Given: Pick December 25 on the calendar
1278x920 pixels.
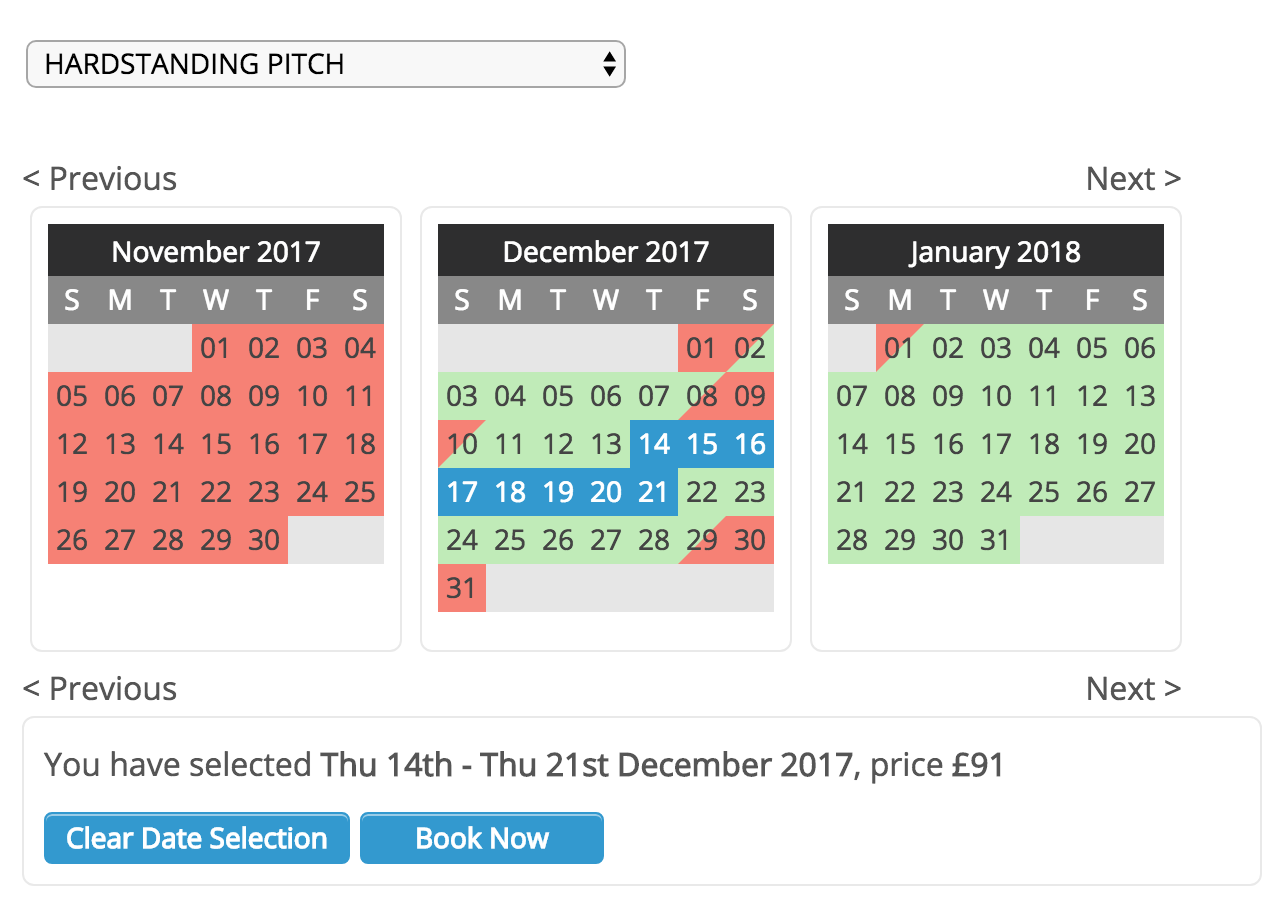Looking at the screenshot, I should (x=510, y=540).
